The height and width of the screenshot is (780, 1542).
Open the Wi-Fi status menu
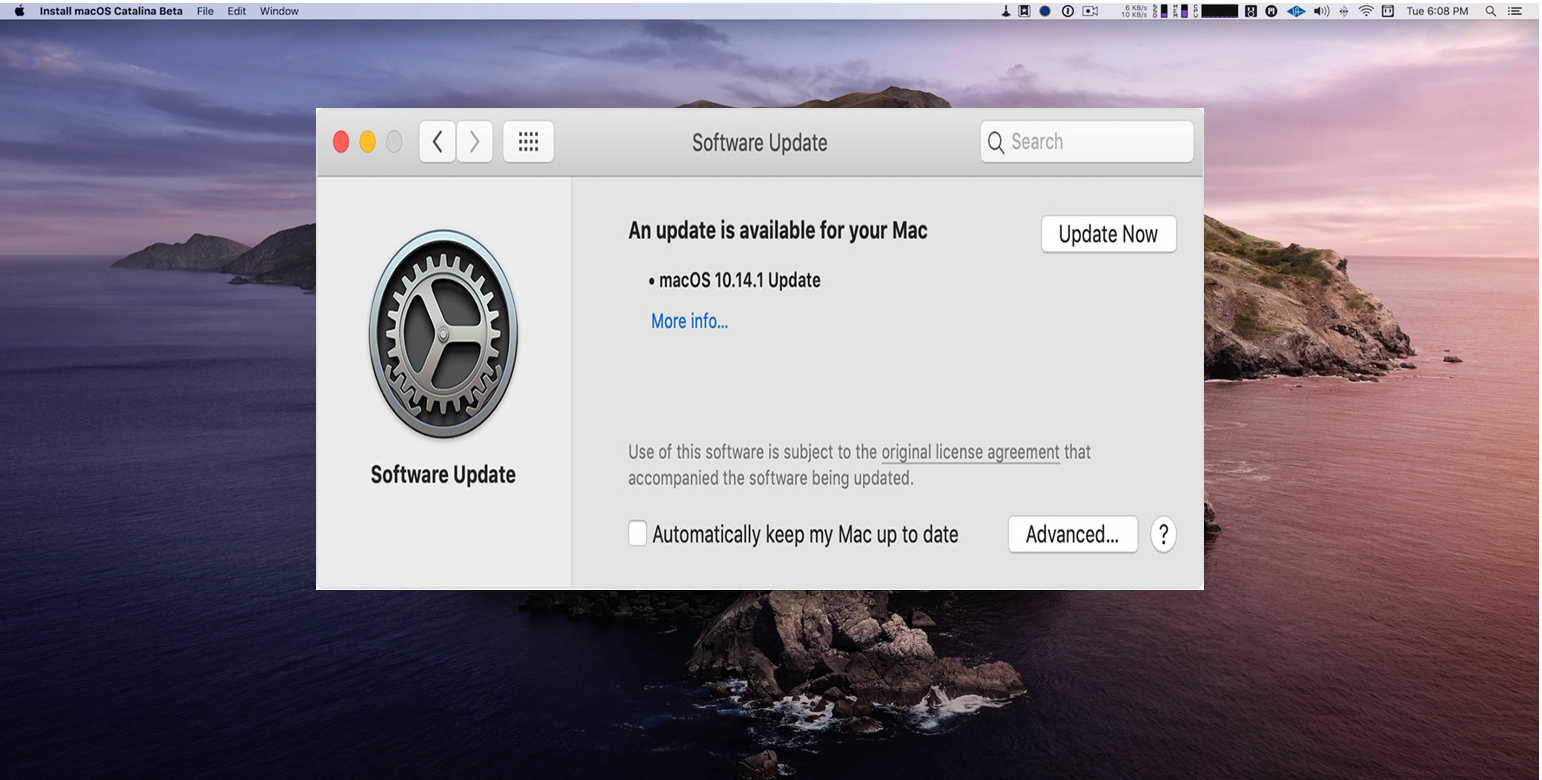pos(1366,11)
